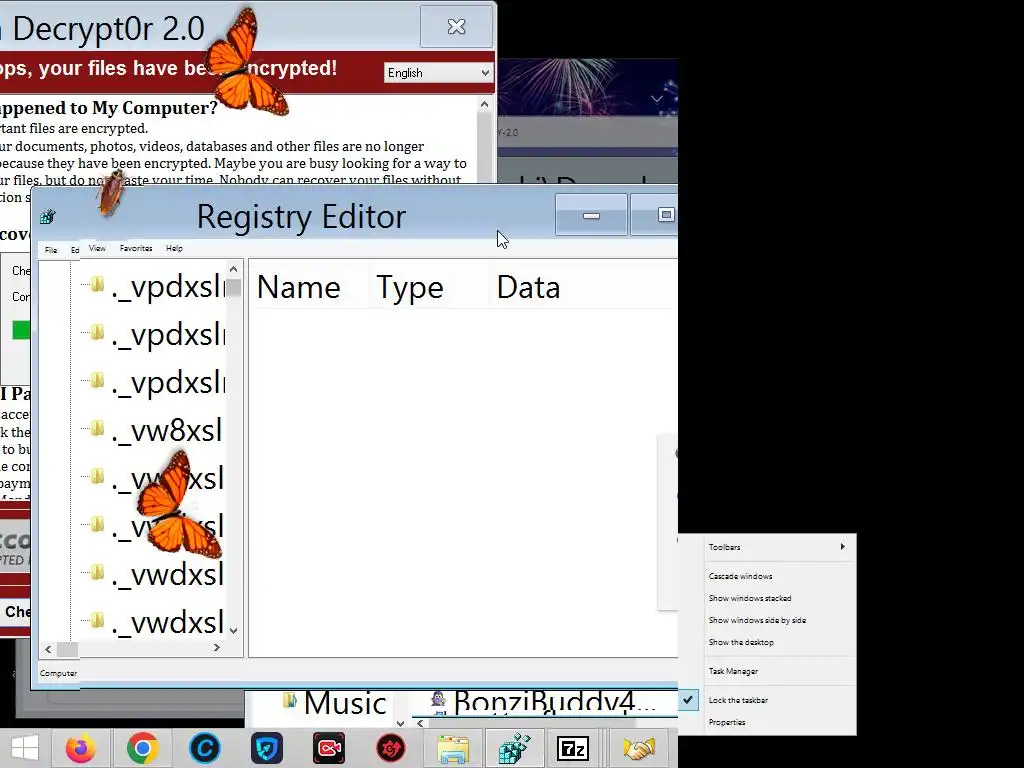
Task: Click the BonziBuddy file's purple icon
Action: pyautogui.click(x=439, y=701)
